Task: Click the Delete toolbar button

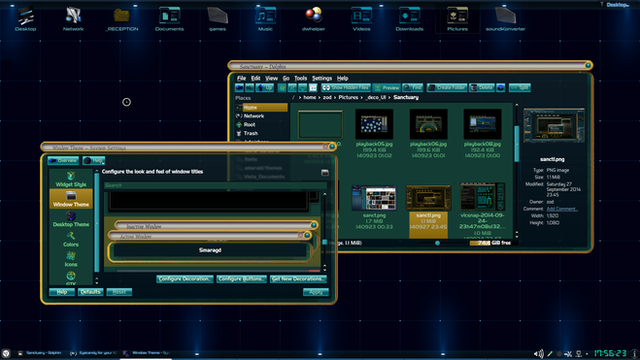Action: pos(482,88)
